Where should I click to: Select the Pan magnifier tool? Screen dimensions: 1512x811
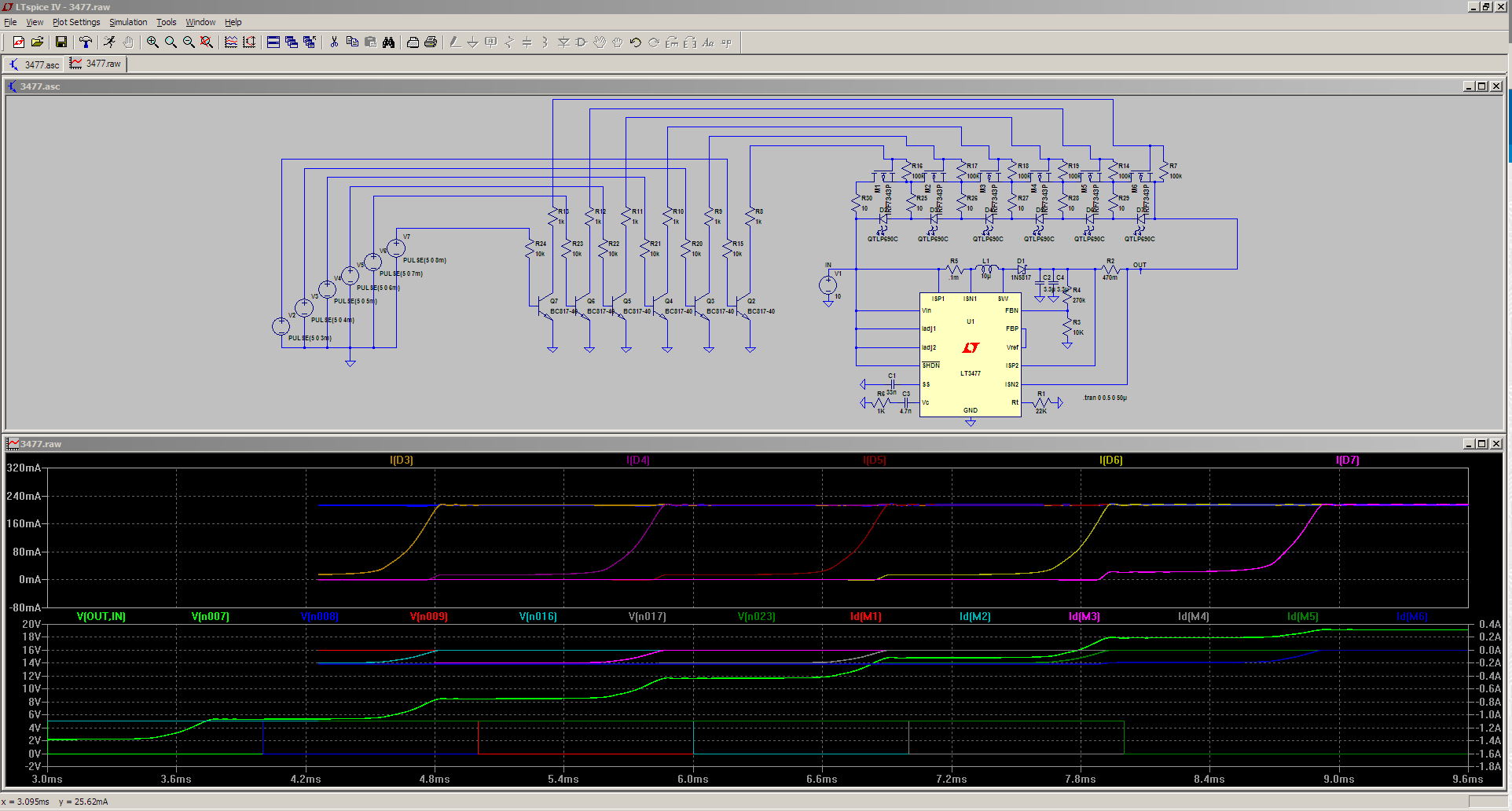tap(171, 42)
